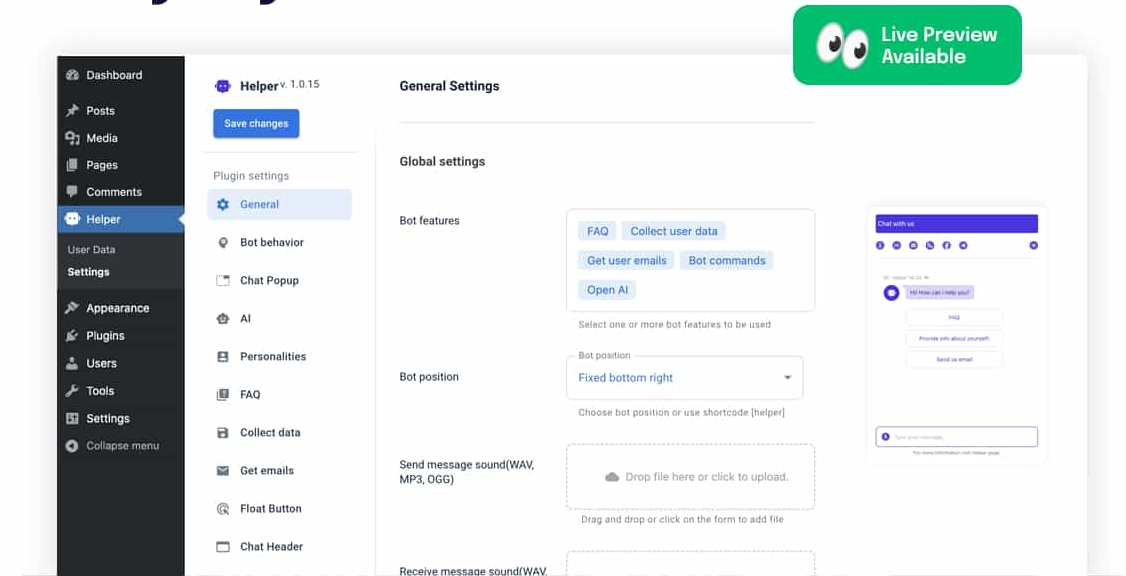Click the Tools wrench icon
Image resolution: width=1126 pixels, height=576 pixels.
72,391
